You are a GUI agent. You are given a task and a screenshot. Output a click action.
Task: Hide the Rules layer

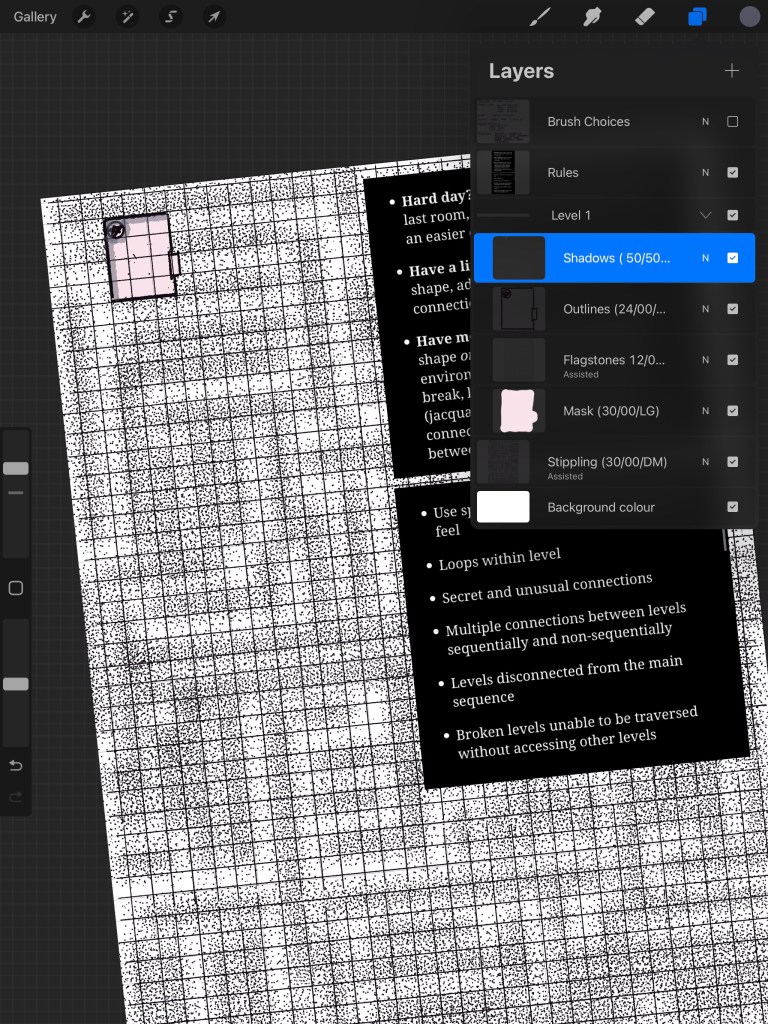[732, 173]
